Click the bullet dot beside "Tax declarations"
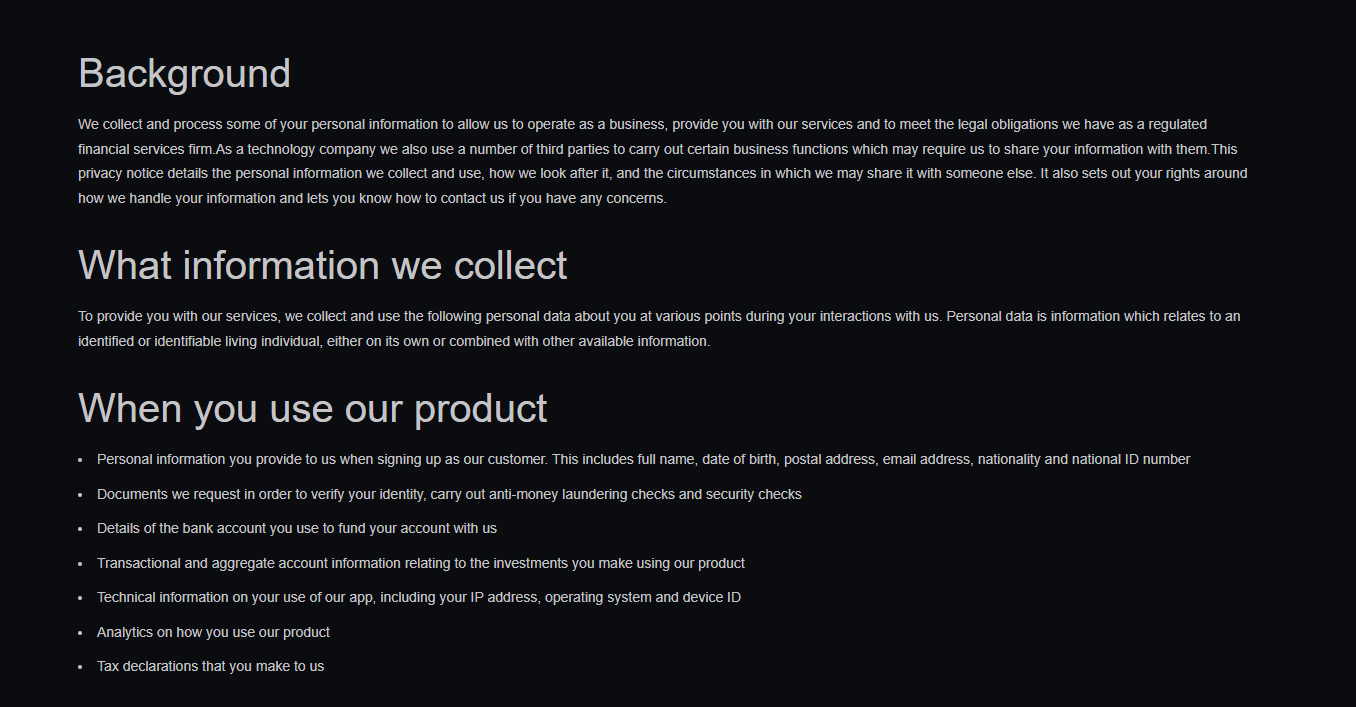The width and height of the screenshot is (1356, 707). [x=80, y=667]
